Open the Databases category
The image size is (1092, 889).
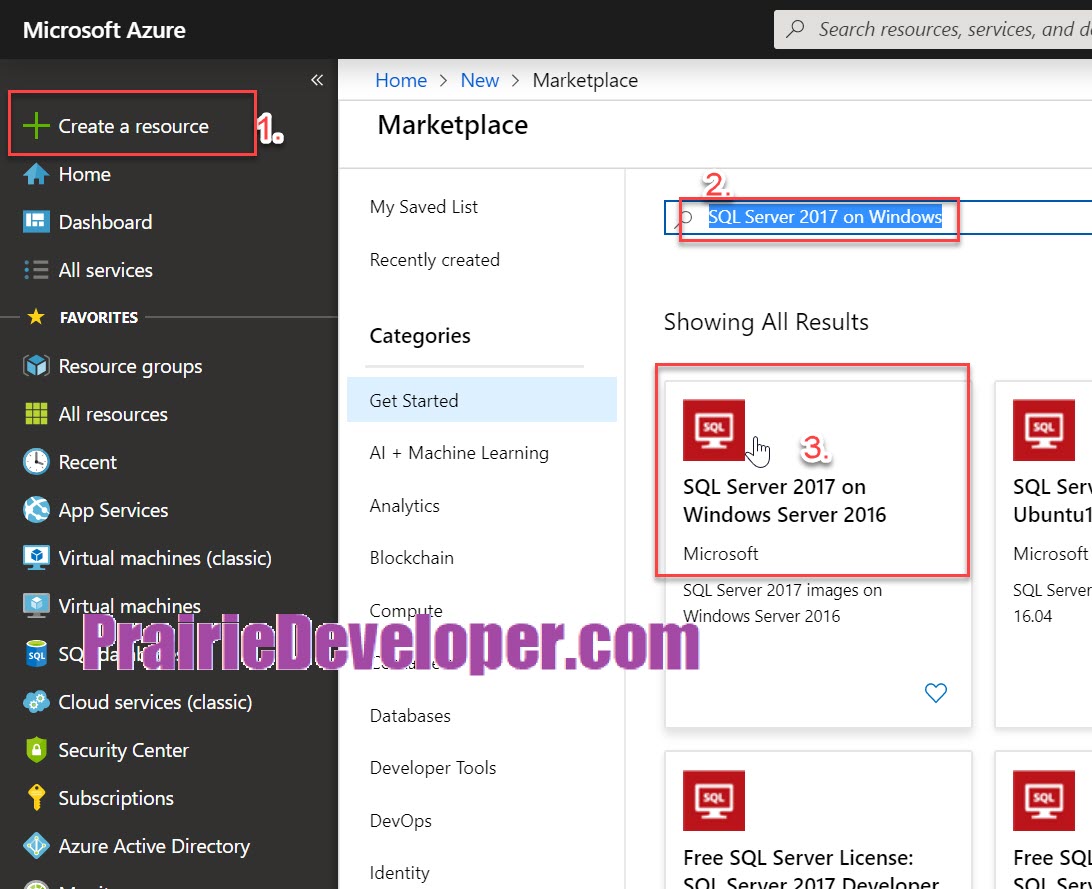click(x=410, y=716)
